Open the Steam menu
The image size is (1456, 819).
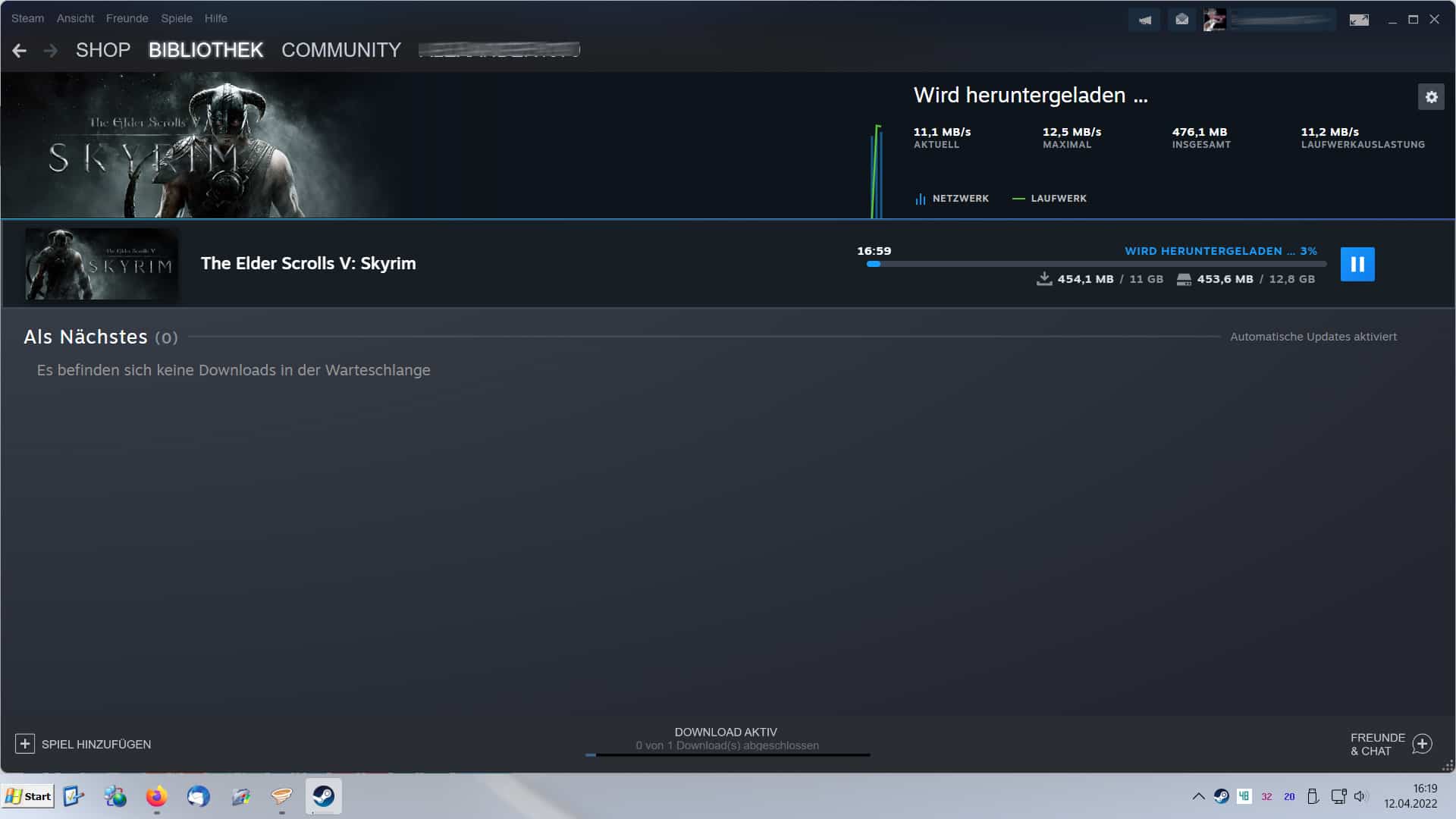tap(27, 18)
